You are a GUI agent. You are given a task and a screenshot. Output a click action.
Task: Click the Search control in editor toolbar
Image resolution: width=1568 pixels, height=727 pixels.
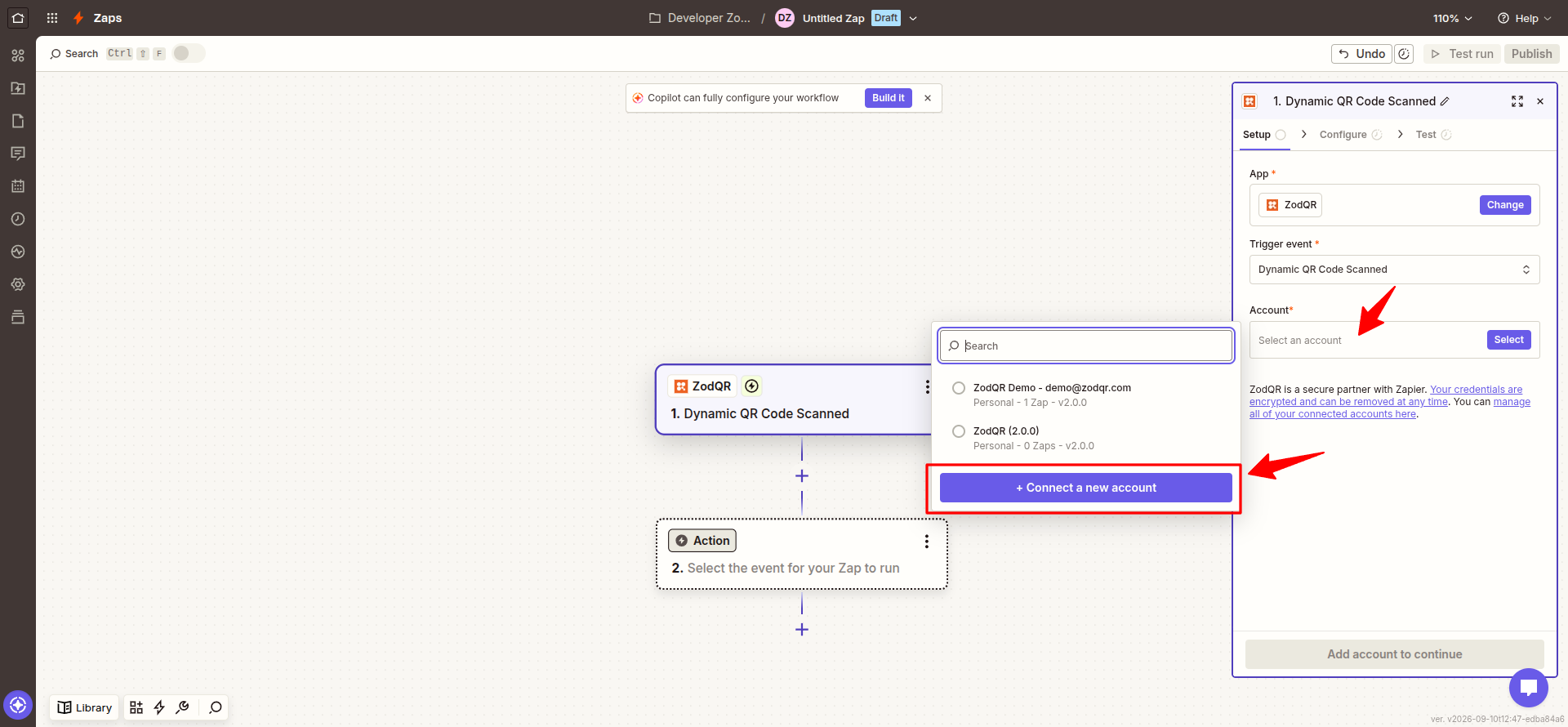(x=73, y=54)
